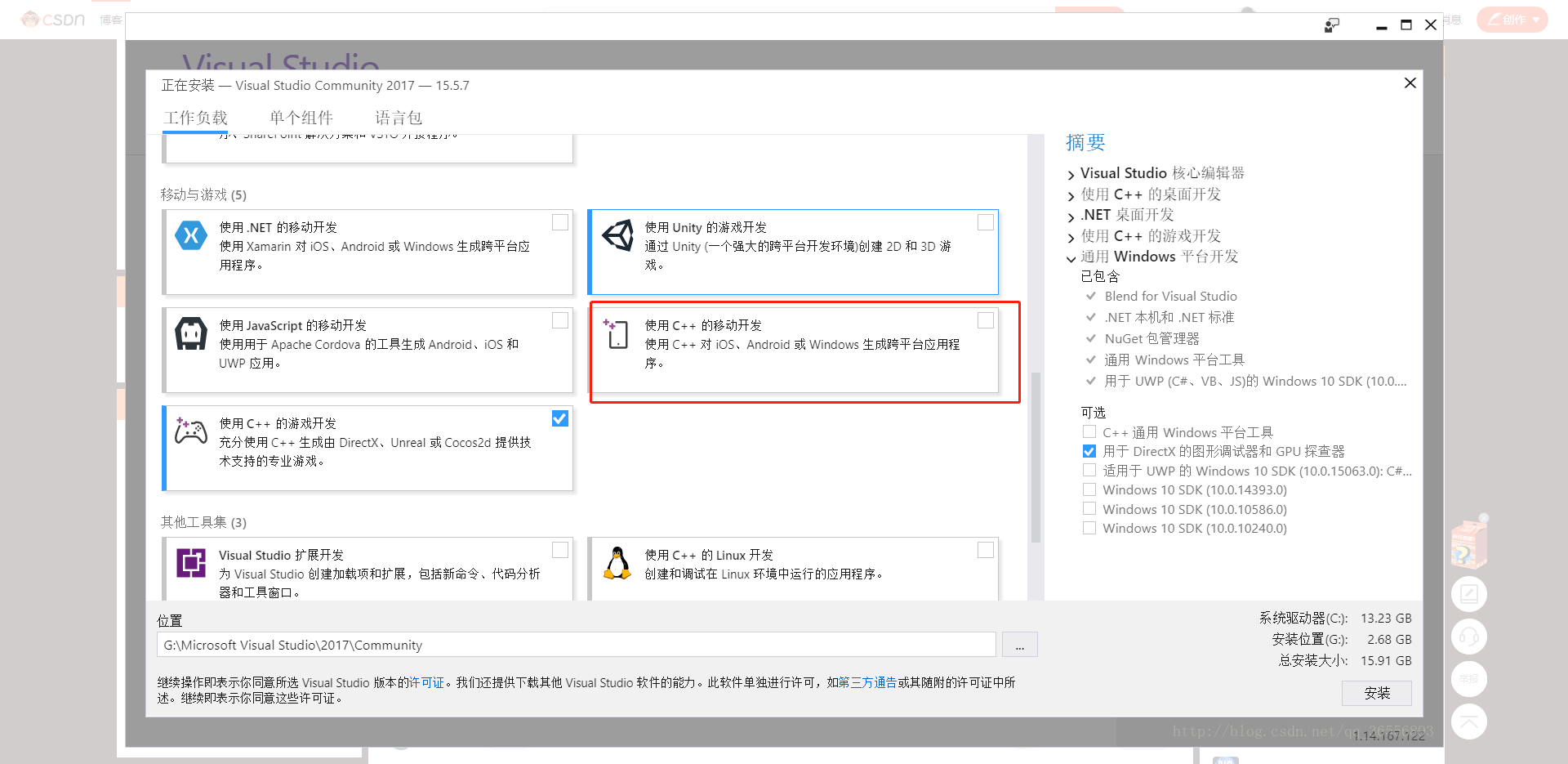Screen dimensions: 1568x764
Task: Switch to the 单个组件 tab
Action: pyautogui.click(x=301, y=118)
